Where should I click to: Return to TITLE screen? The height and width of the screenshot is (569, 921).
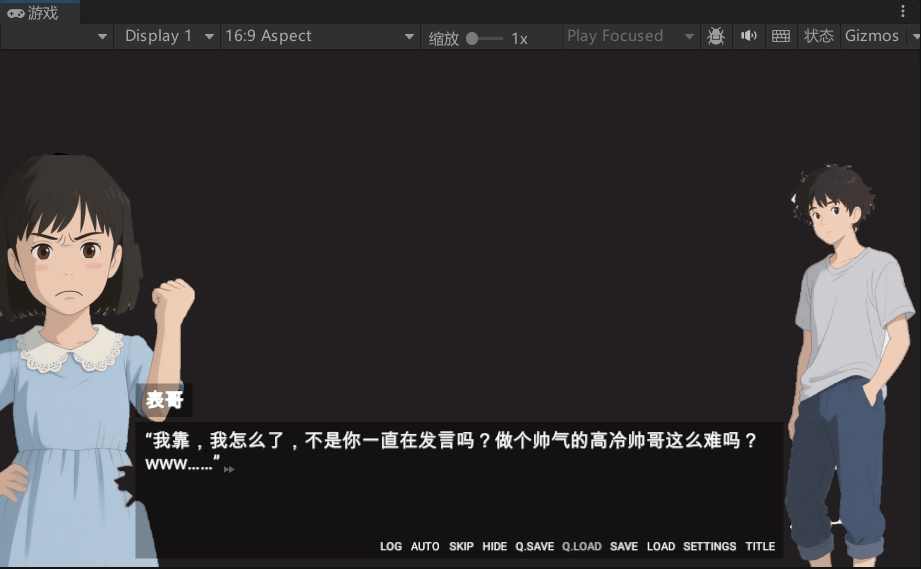point(760,547)
